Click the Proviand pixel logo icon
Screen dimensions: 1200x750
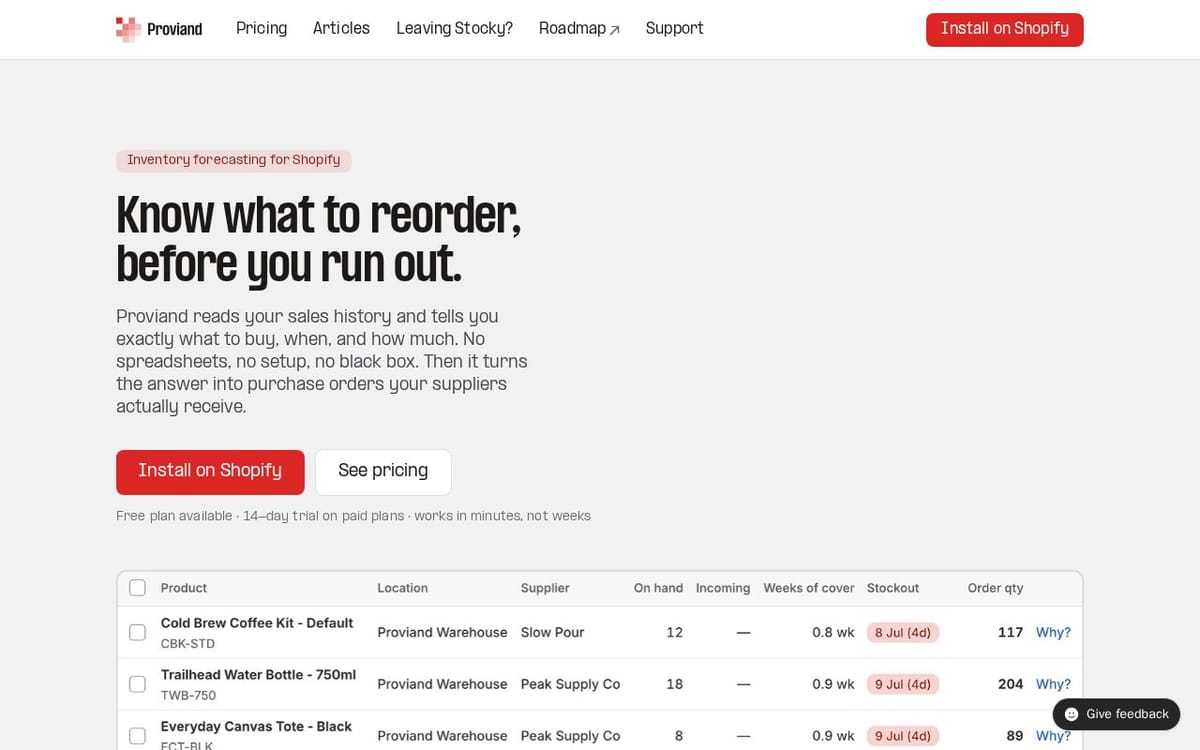(x=128, y=29)
